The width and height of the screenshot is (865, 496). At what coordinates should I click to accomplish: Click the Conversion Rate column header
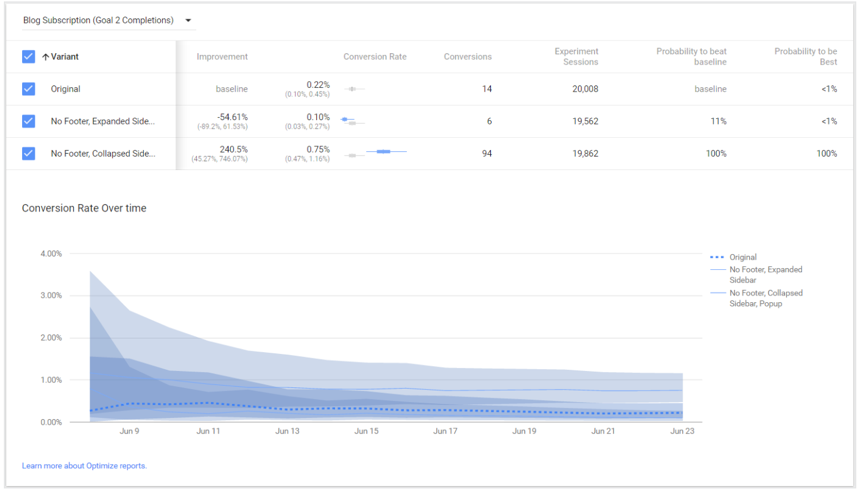[375, 57]
